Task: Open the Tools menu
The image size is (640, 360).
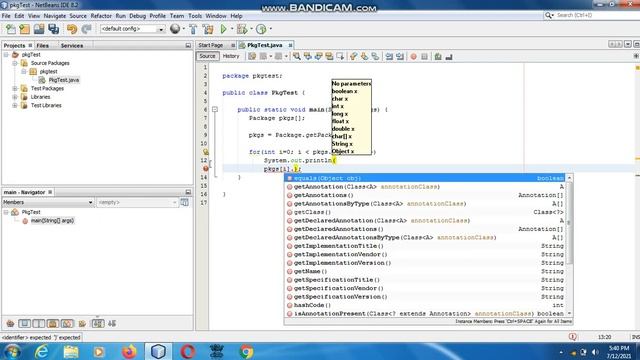Action: click(195, 16)
